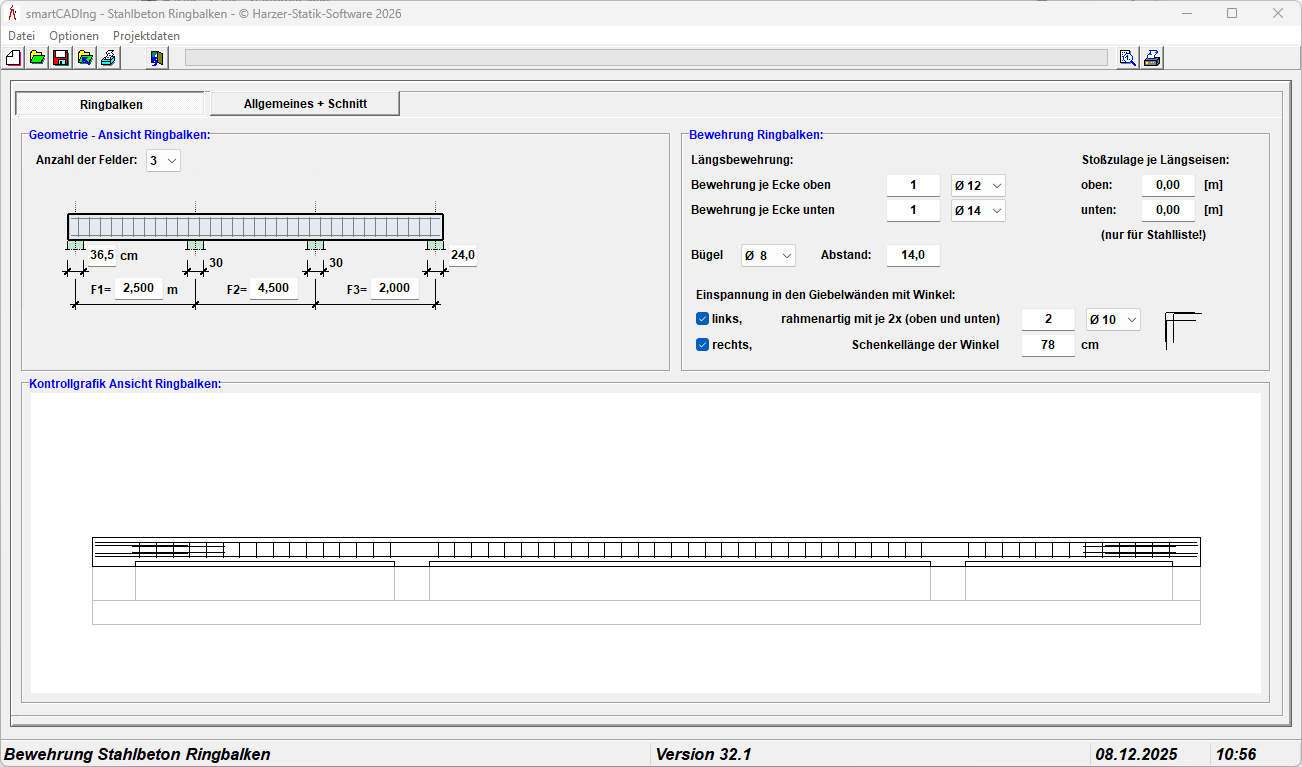Click the F2 span length field

tap(274, 288)
